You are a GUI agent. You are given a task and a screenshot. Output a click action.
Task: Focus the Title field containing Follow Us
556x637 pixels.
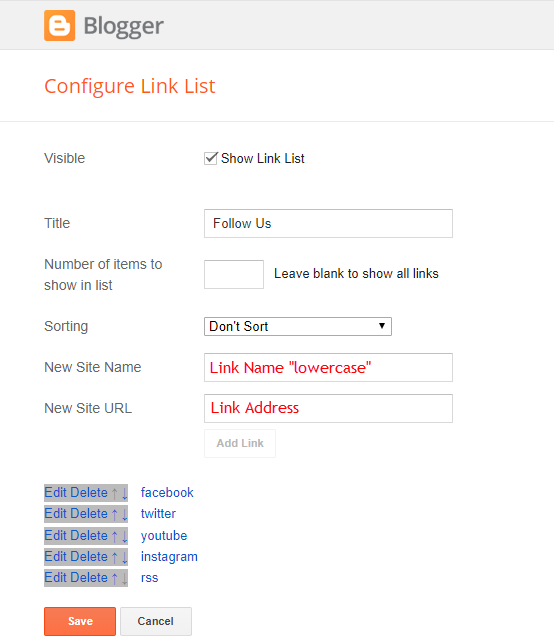point(328,223)
